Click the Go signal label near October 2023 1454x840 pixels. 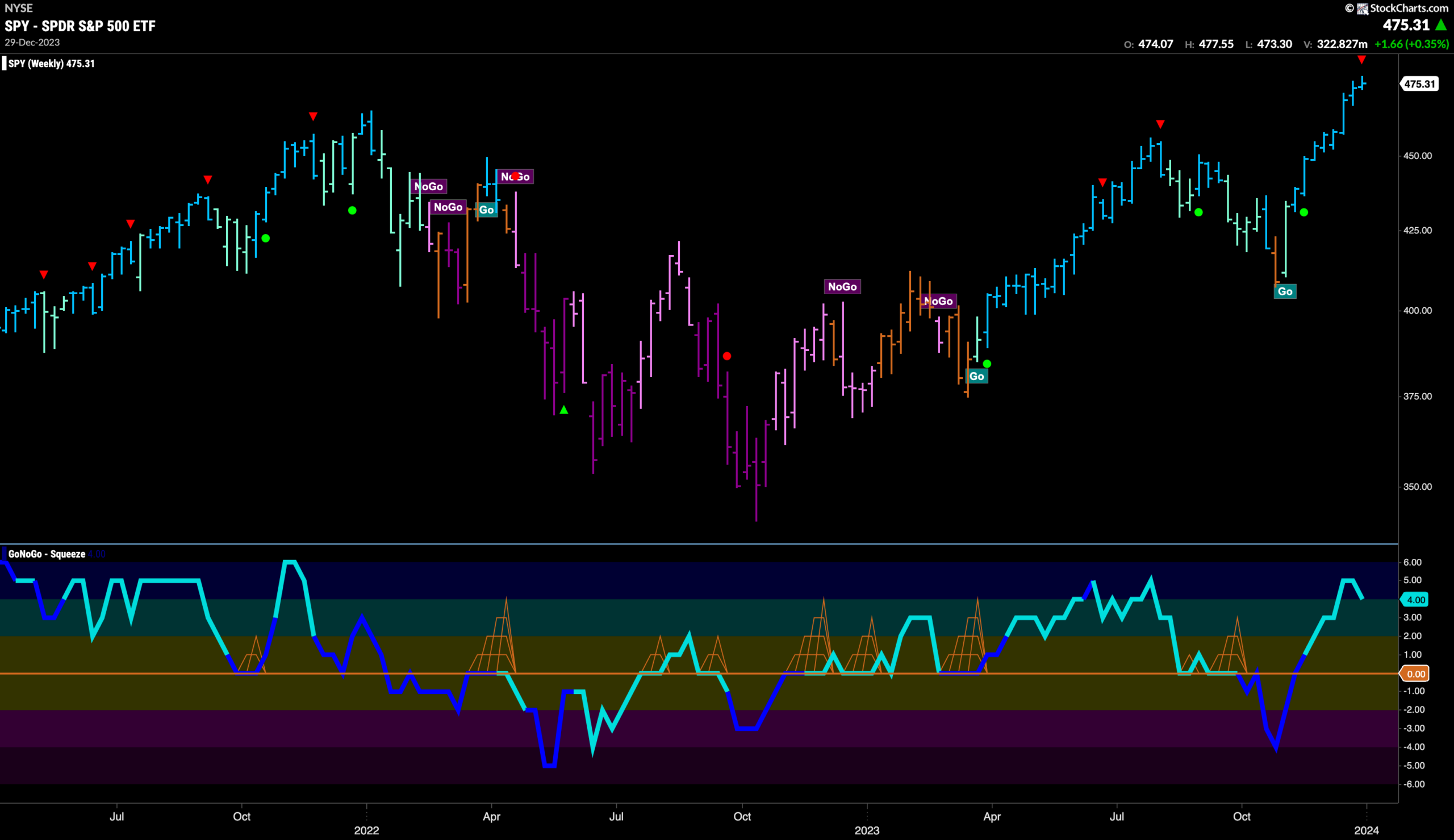point(1284,291)
